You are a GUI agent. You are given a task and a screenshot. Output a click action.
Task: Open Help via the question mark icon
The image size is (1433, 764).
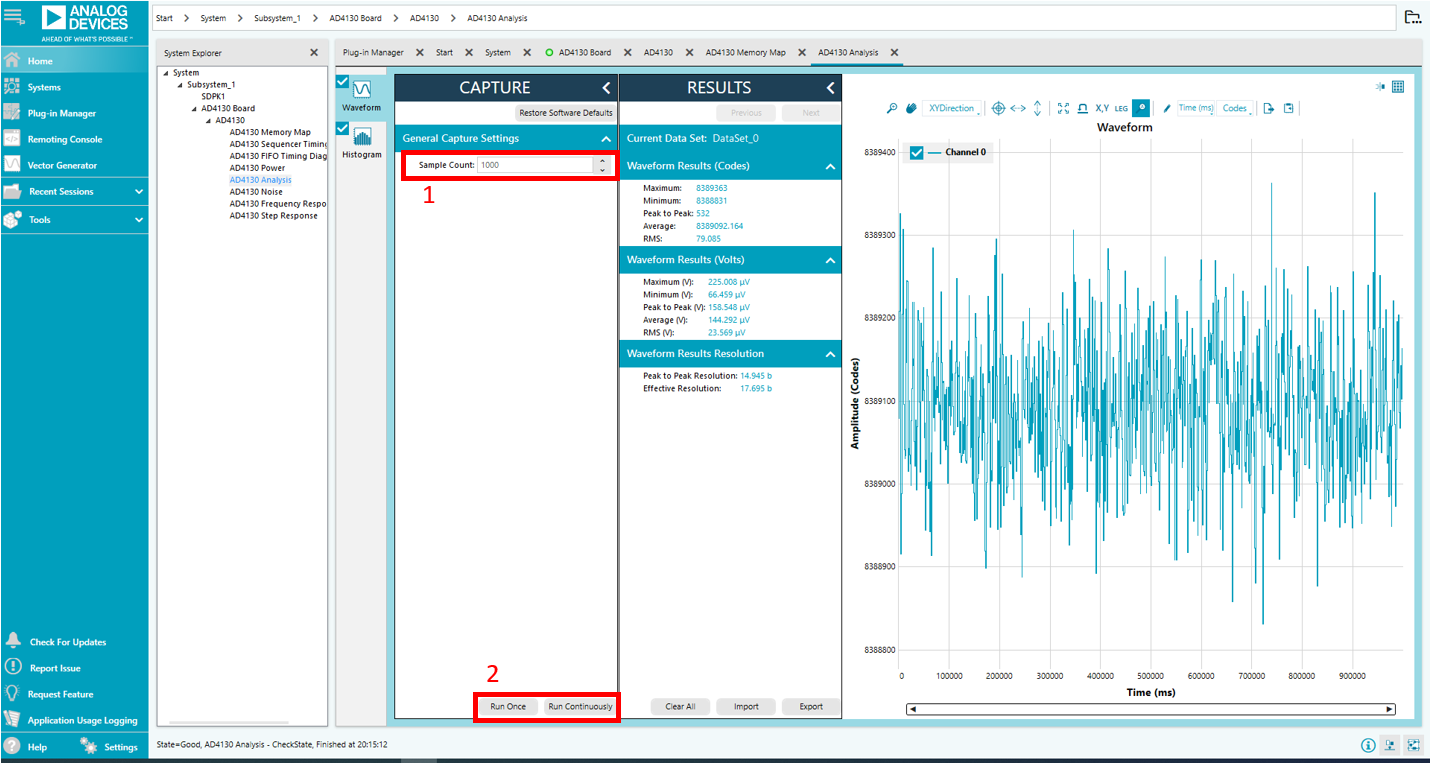[13, 746]
